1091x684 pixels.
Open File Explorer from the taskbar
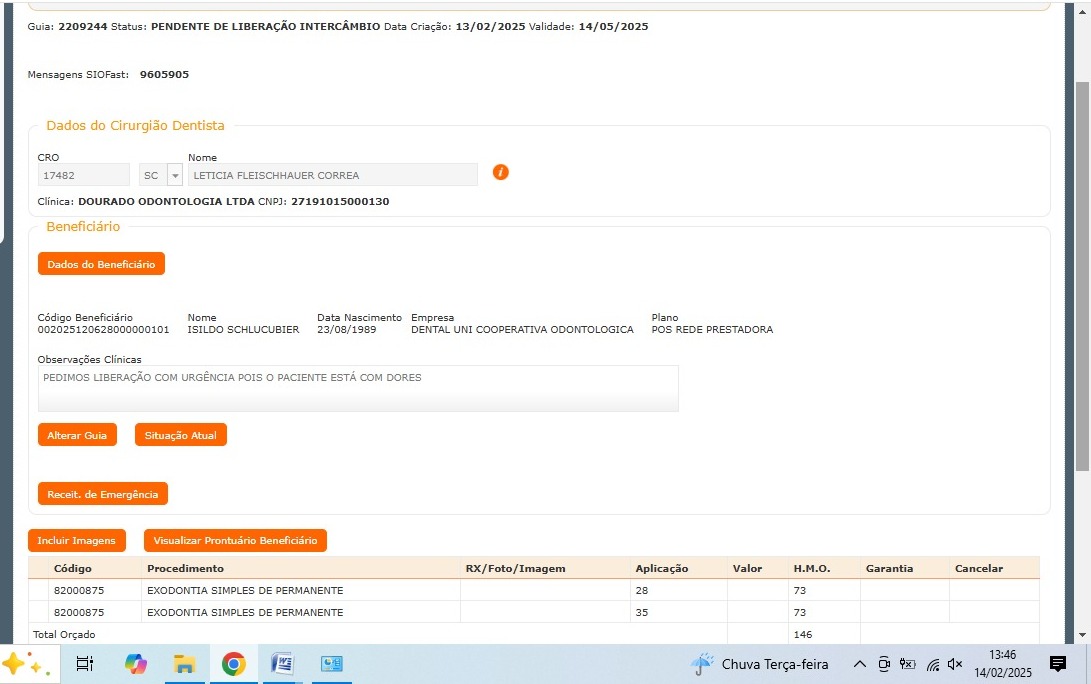[x=184, y=664]
